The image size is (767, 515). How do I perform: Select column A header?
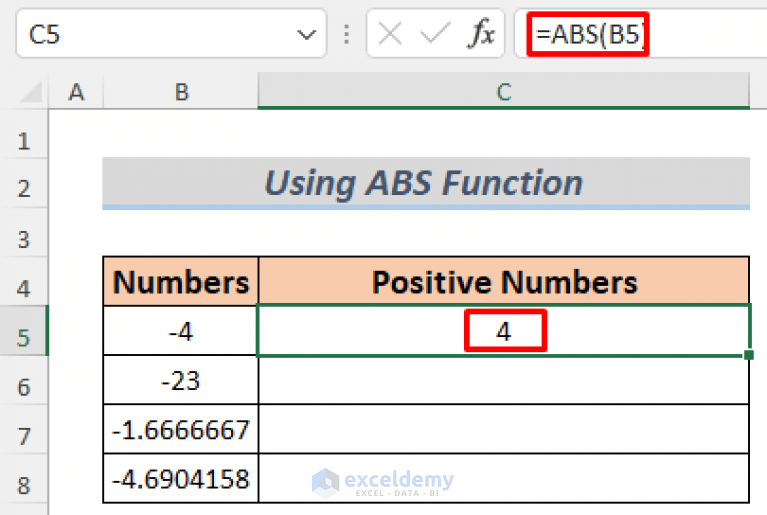tap(76, 91)
